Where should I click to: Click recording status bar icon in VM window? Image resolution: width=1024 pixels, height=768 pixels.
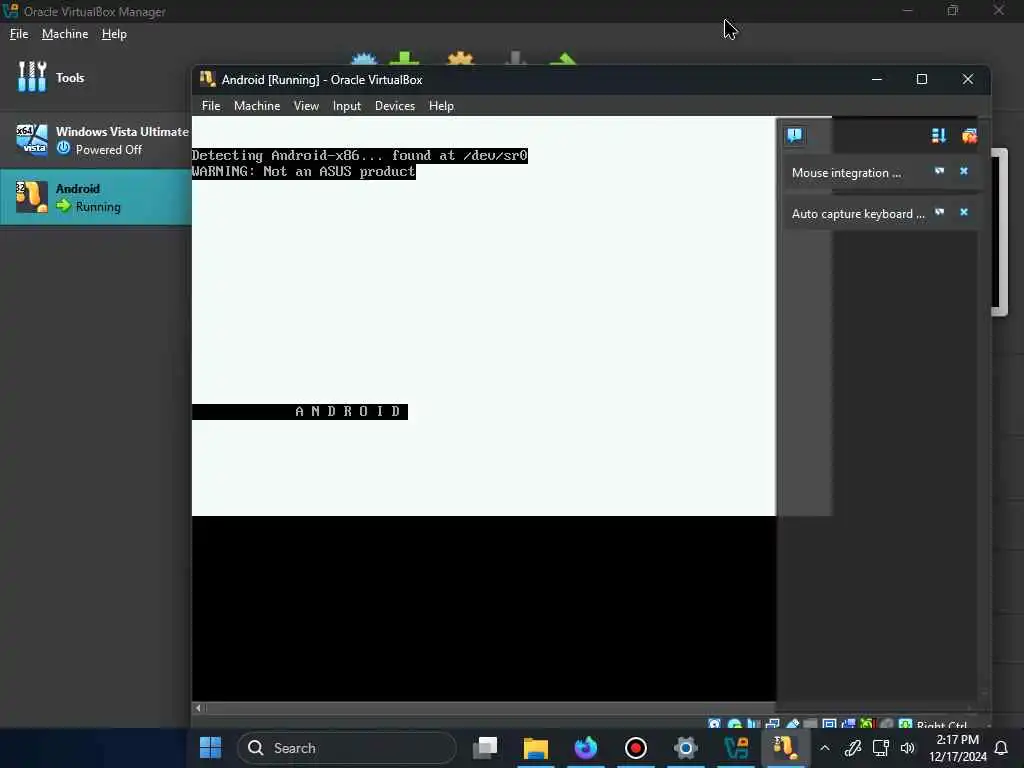point(848,724)
